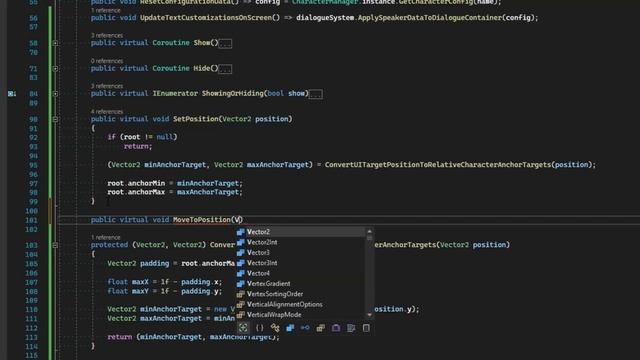Click the inheritance margin glyph at line 84
The height and width of the screenshot is (360, 640).
(x=12, y=94)
